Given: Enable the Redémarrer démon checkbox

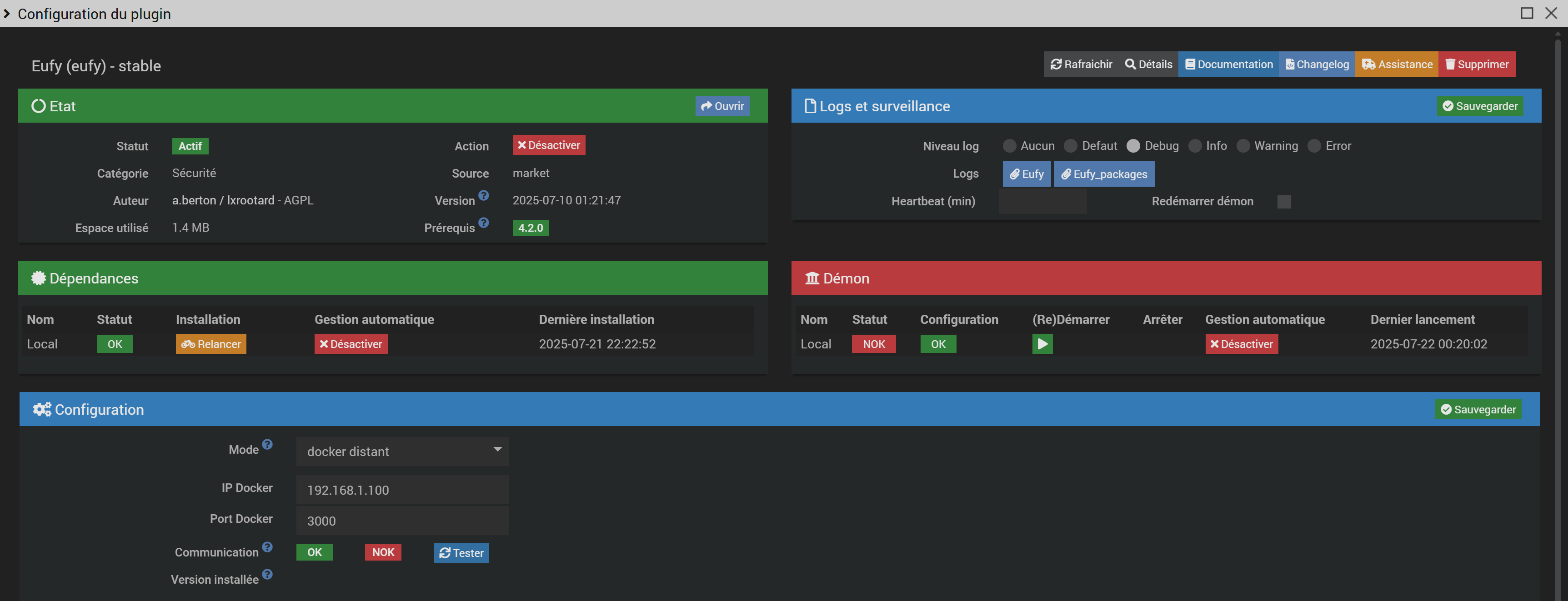Looking at the screenshot, I should [1284, 201].
